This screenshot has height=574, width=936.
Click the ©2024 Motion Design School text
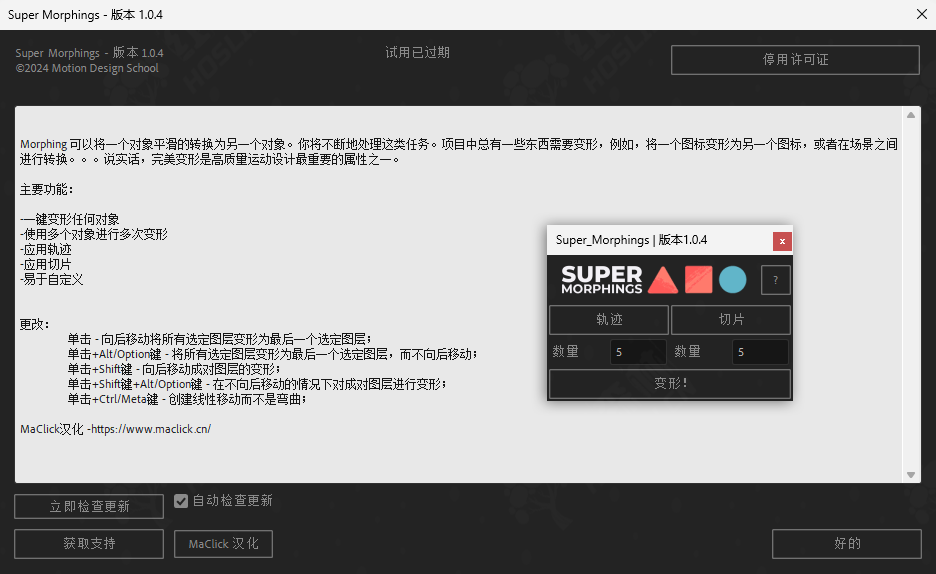pos(87,68)
